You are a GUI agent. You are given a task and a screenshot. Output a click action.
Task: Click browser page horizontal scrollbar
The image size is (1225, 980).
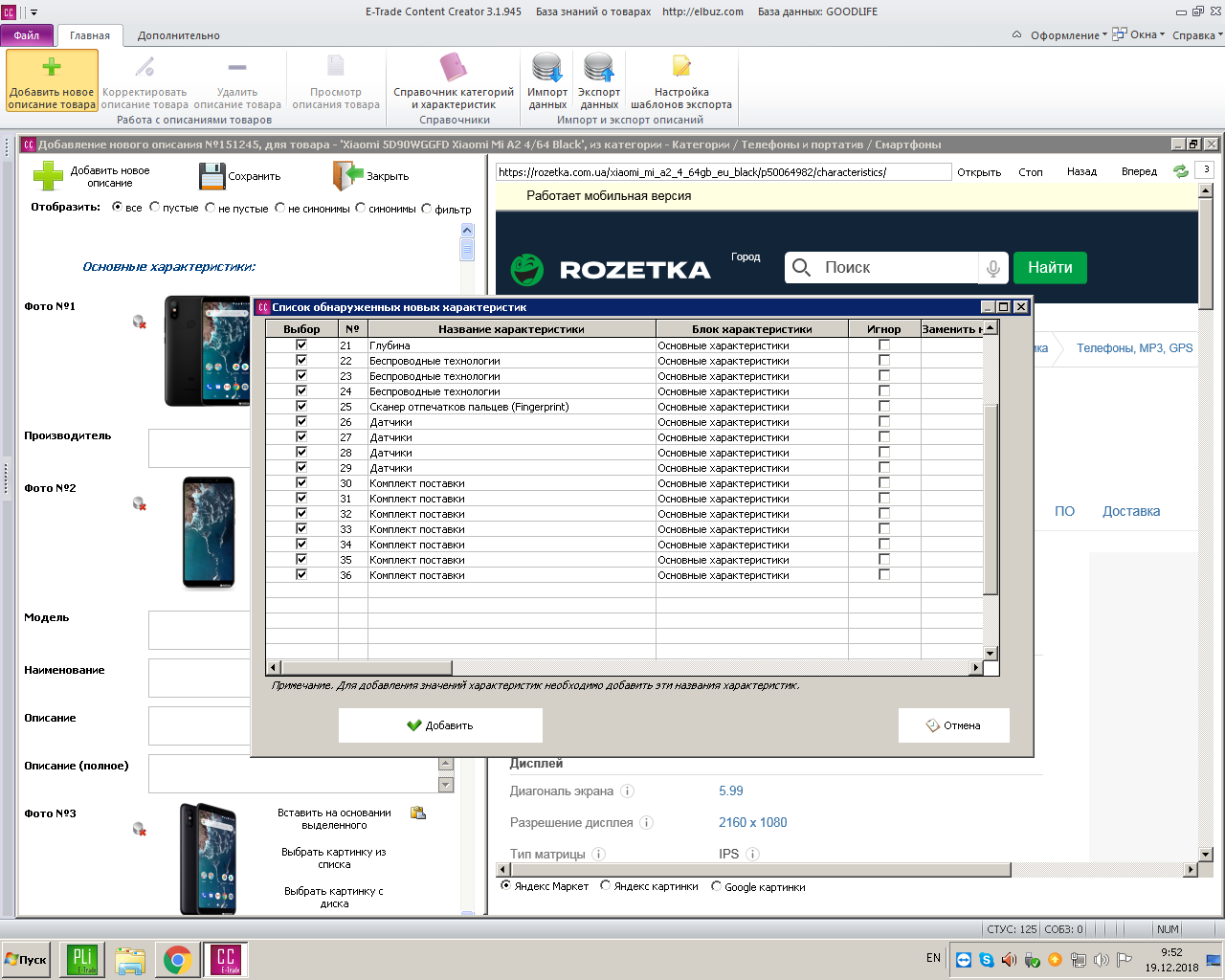click(x=760, y=870)
